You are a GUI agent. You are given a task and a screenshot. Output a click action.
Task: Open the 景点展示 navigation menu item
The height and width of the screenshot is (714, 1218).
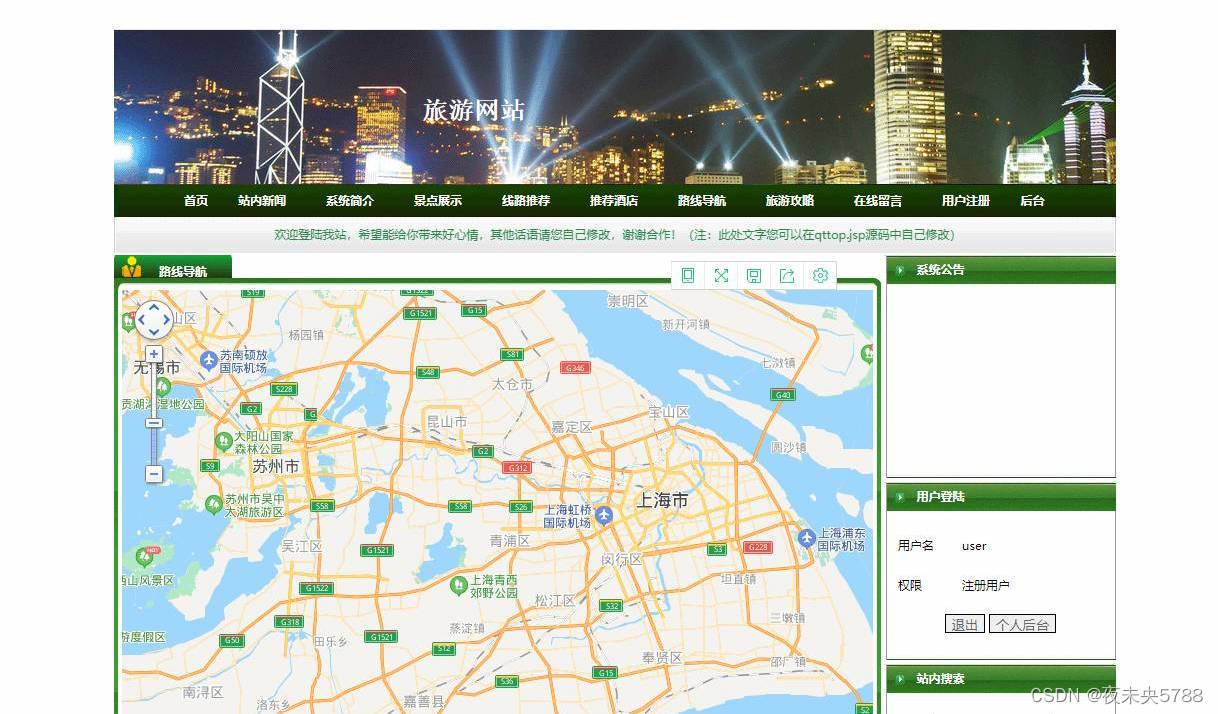pos(438,200)
